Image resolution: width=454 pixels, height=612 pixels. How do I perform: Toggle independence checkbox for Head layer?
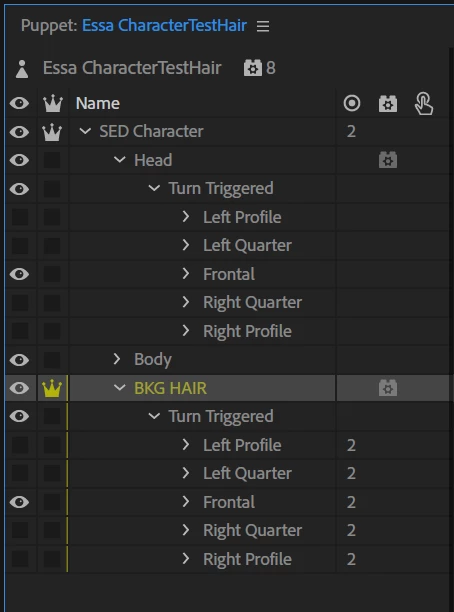(x=52, y=160)
